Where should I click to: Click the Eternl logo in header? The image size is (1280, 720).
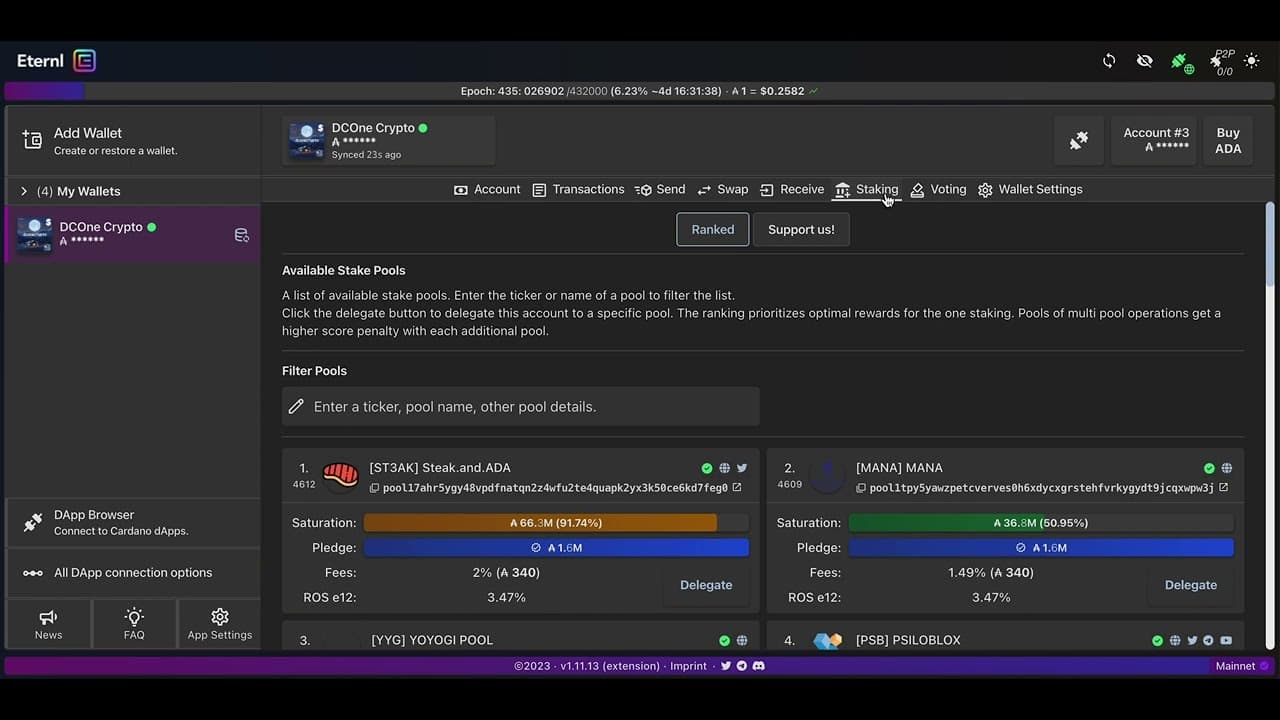tap(57, 61)
